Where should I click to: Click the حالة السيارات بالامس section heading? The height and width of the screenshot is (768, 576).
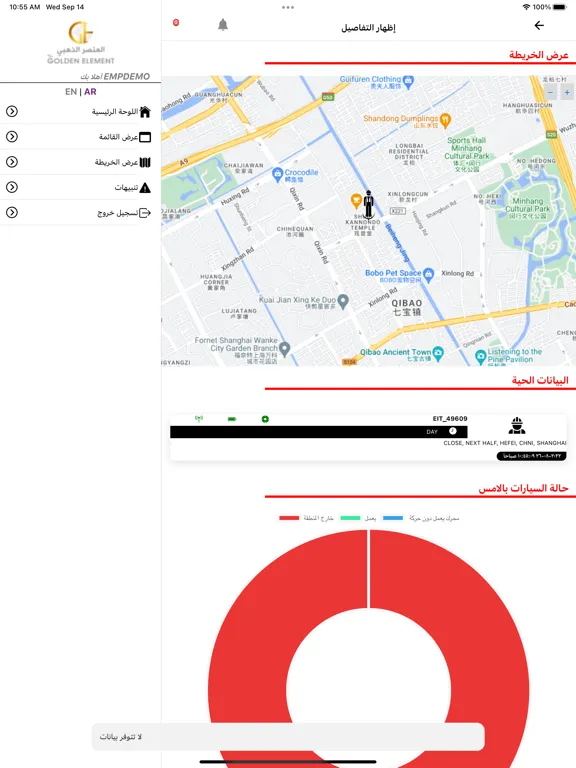[524, 488]
